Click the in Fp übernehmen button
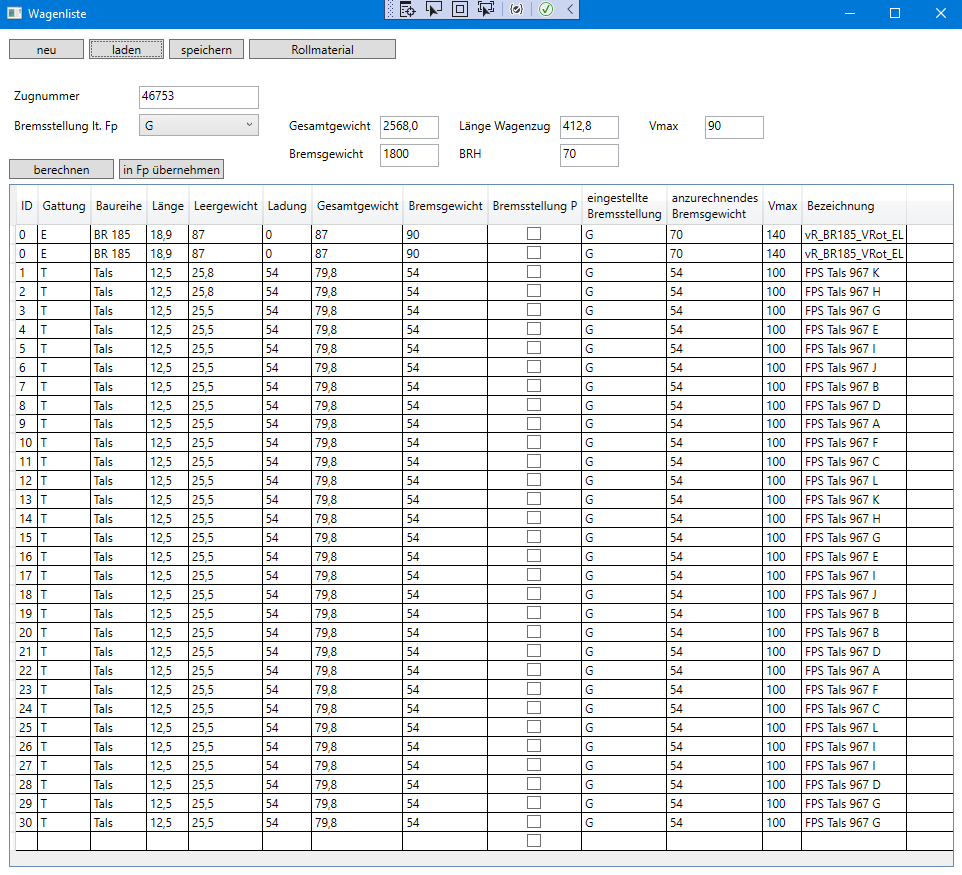The image size is (962, 875). (x=171, y=170)
